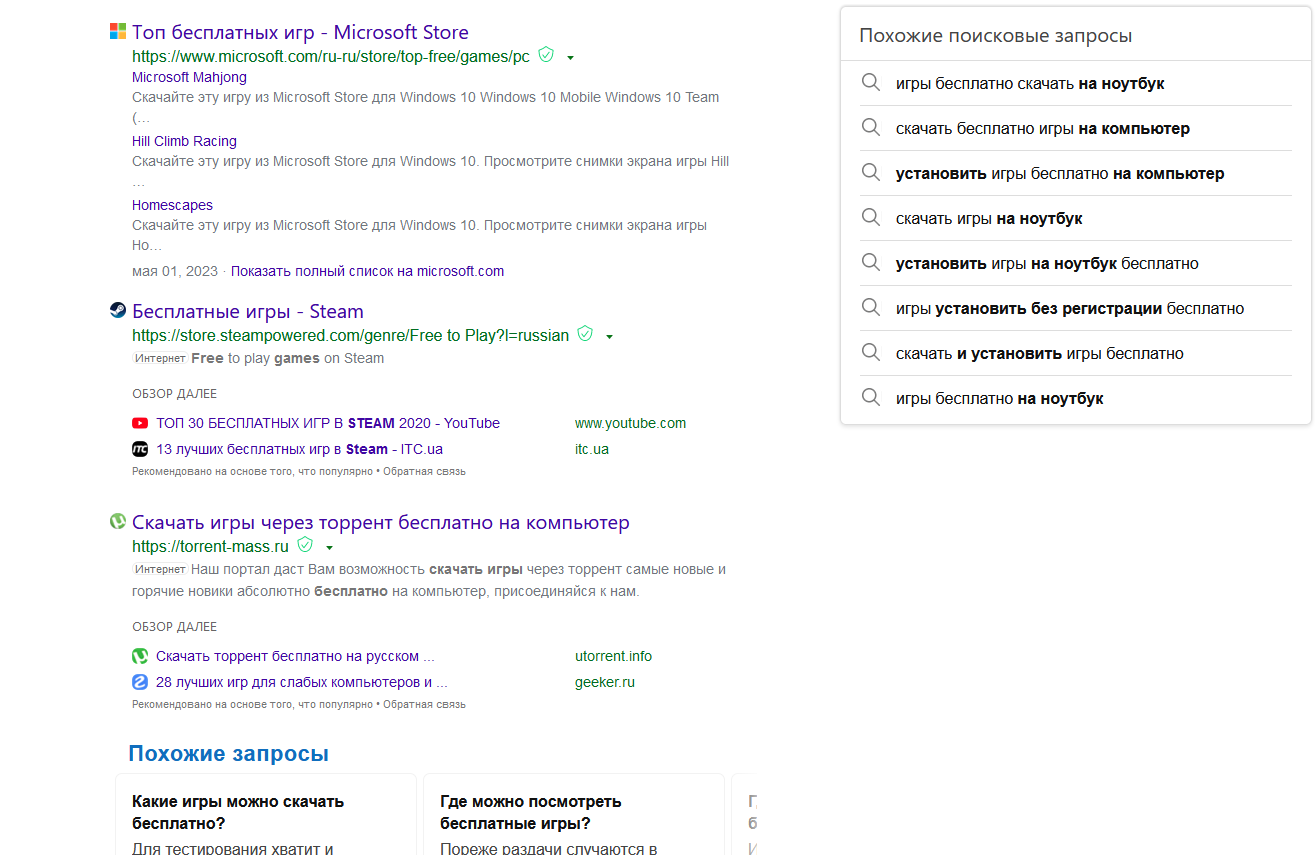Click search icon for 'установить игры бесплатно на компьютер'
Viewport: 1315px width, 855px height.
(871, 173)
